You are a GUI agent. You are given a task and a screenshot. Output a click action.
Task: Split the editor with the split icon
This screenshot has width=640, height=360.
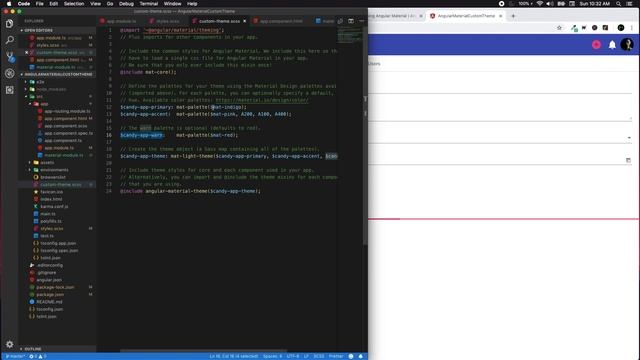pyautogui.click(x=351, y=21)
